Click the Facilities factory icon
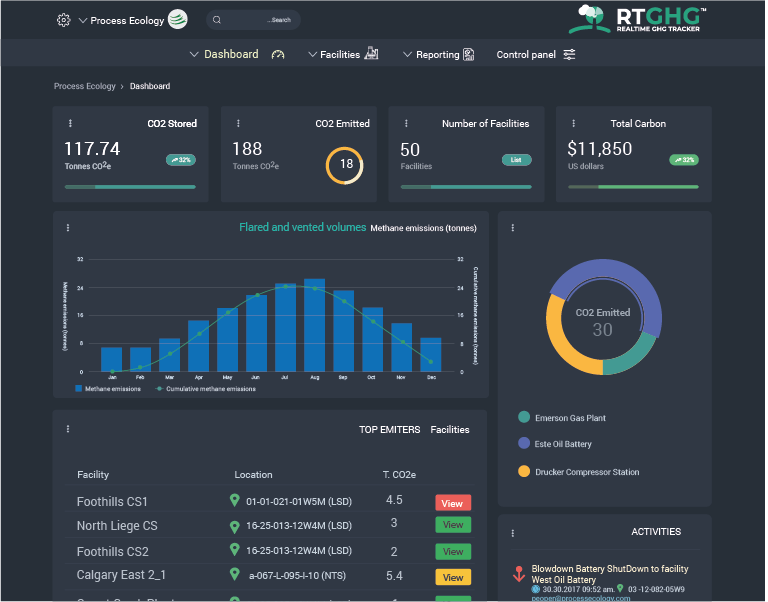The width and height of the screenshot is (768, 602). (x=371, y=53)
